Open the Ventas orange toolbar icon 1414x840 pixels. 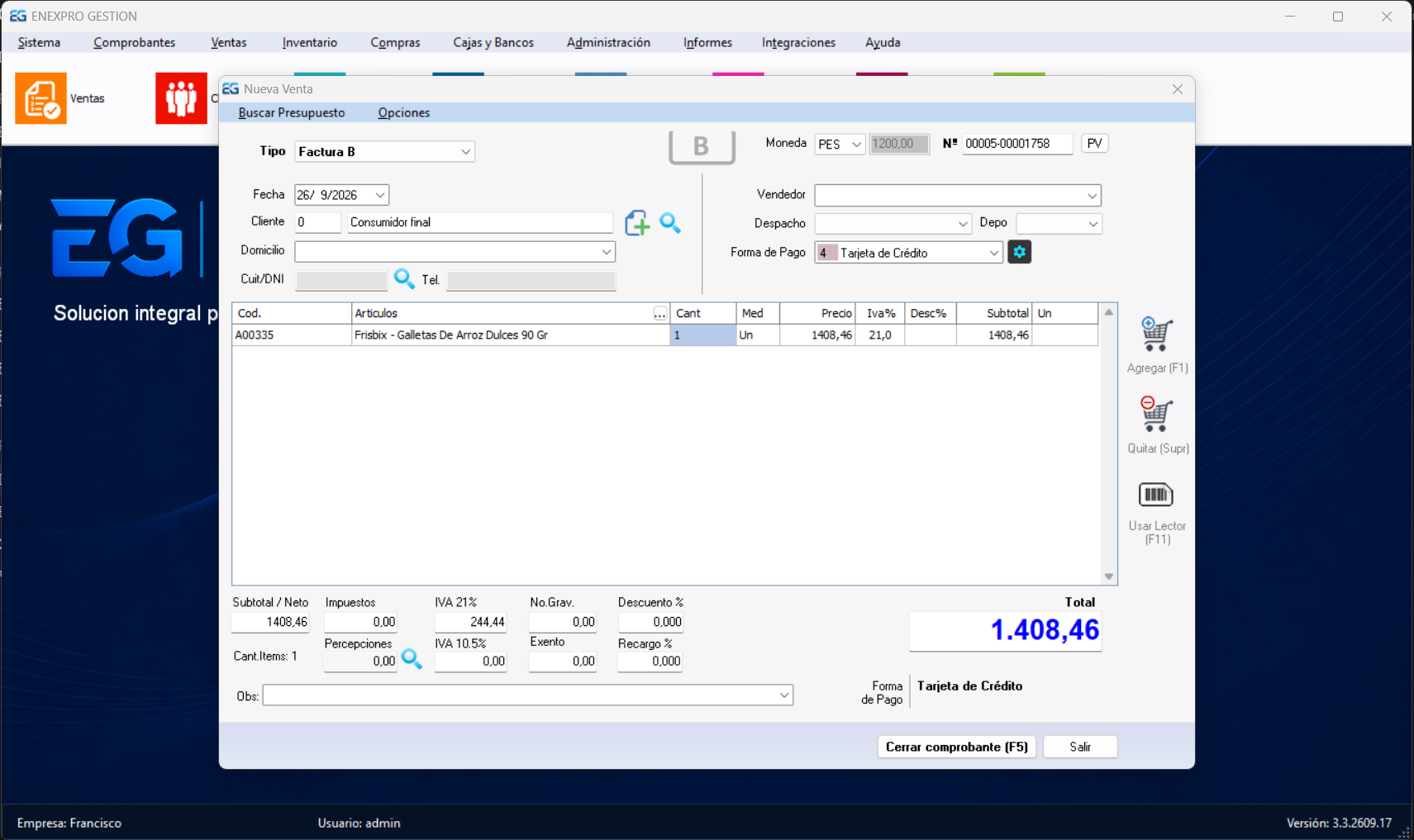pos(40,98)
